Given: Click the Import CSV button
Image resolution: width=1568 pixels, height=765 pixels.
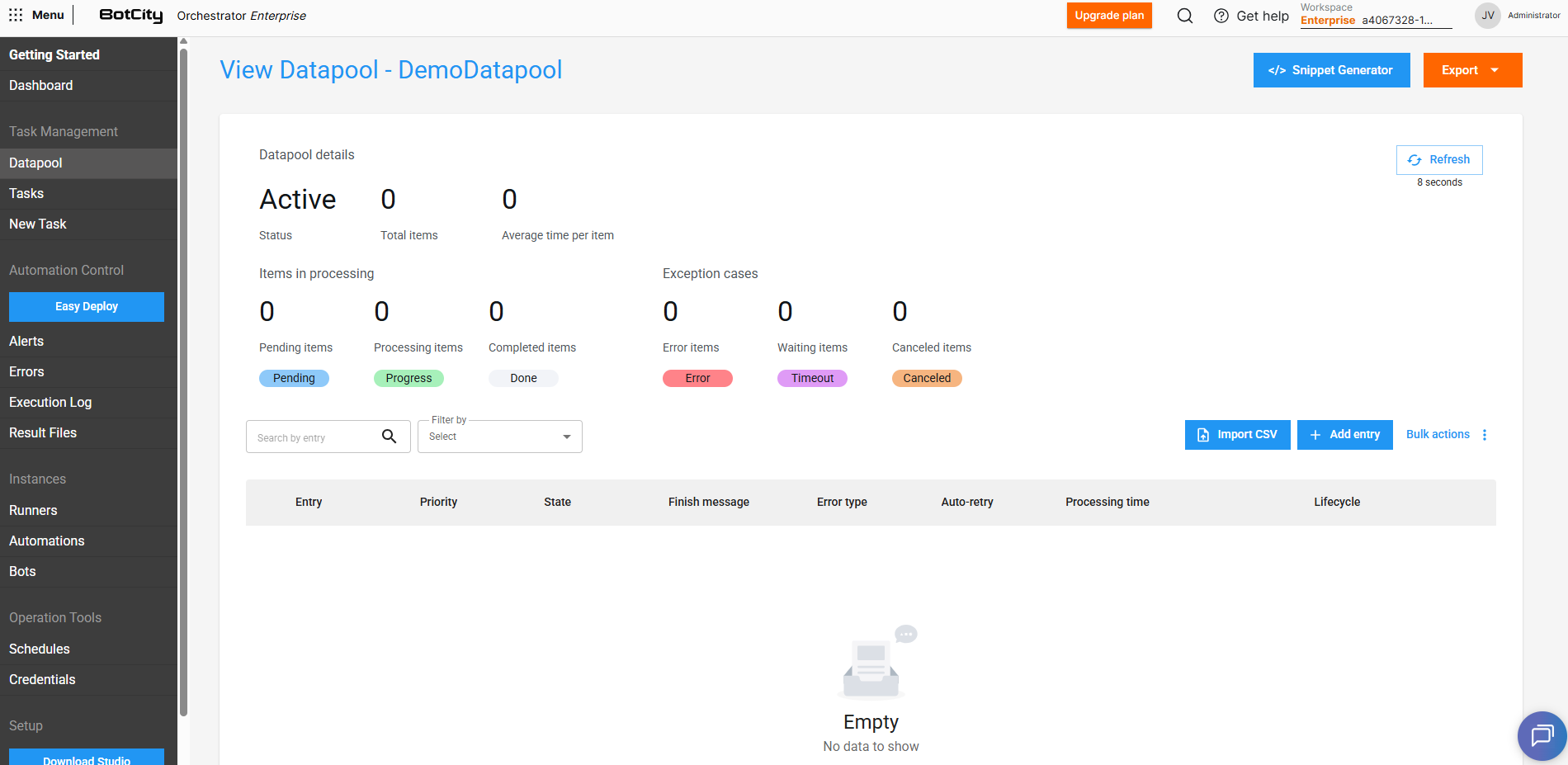Looking at the screenshot, I should 1237,435.
